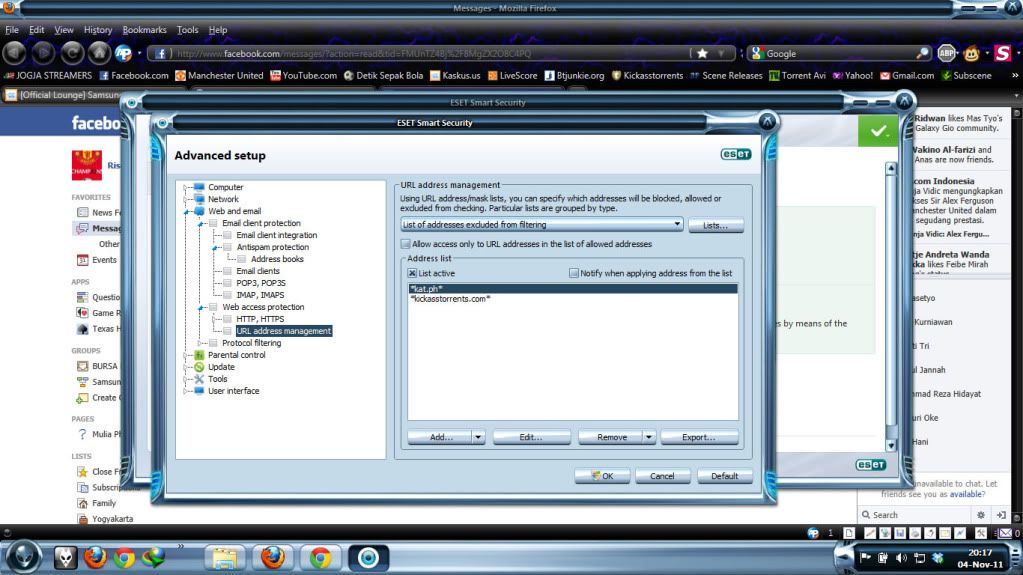Click the Cancel button

[x=662, y=476]
